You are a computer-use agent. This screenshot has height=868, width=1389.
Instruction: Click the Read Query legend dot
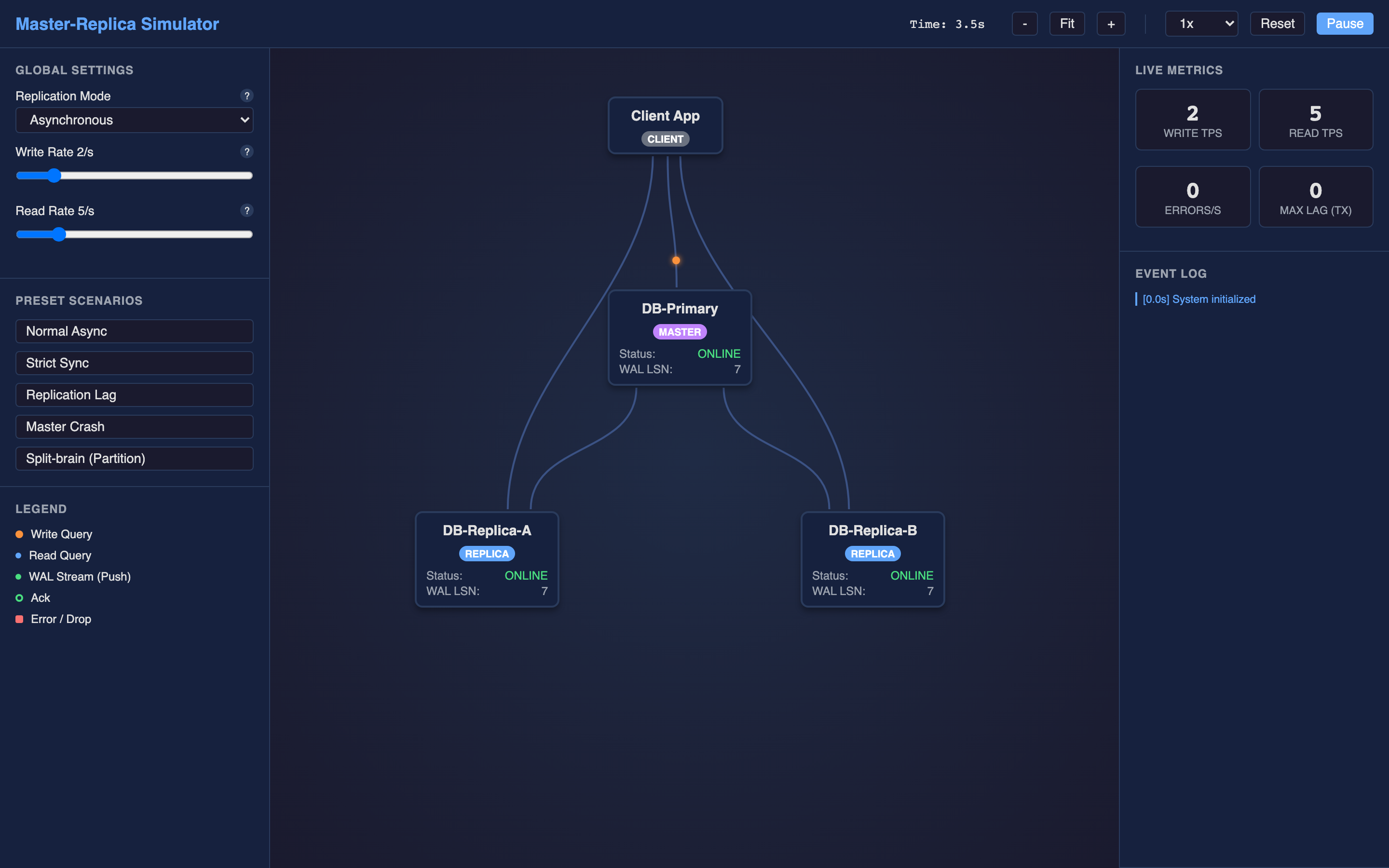point(18,556)
